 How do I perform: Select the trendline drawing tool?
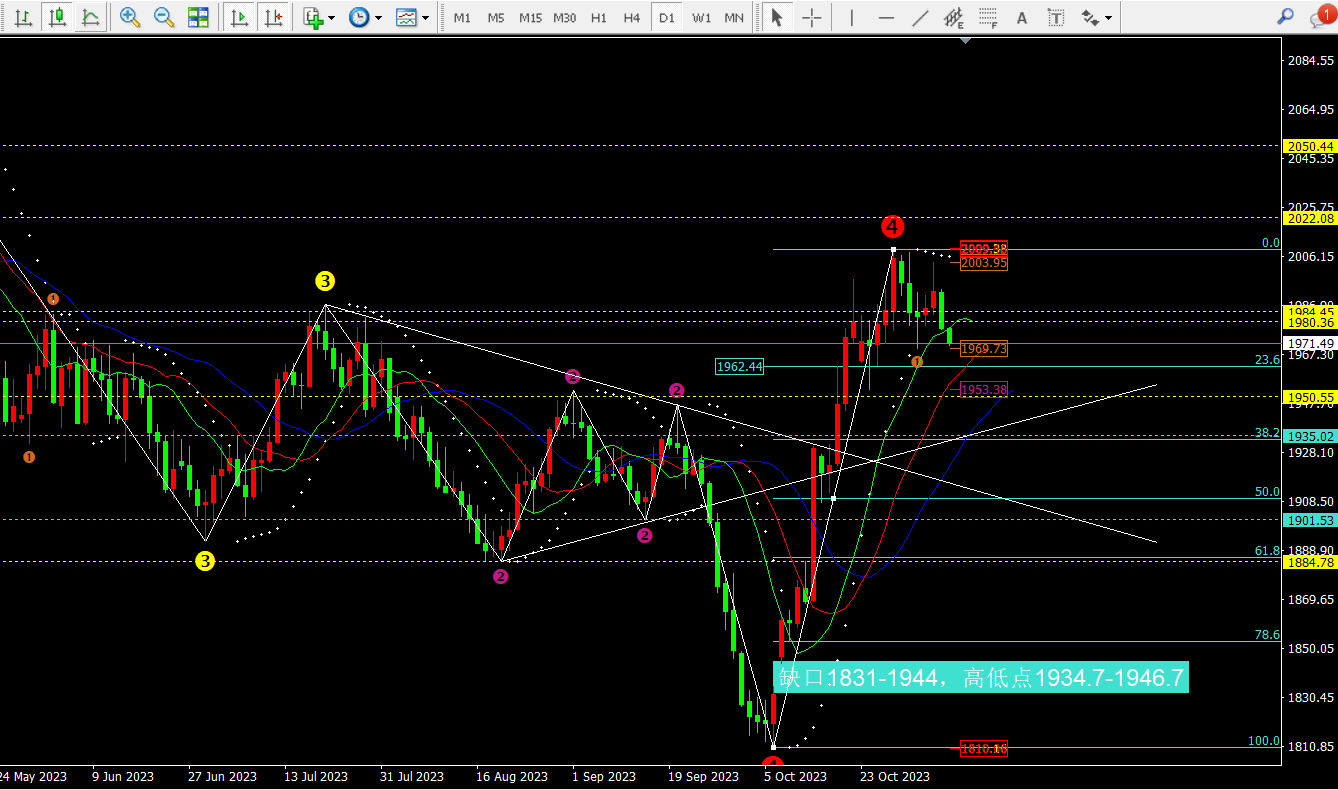[920, 17]
